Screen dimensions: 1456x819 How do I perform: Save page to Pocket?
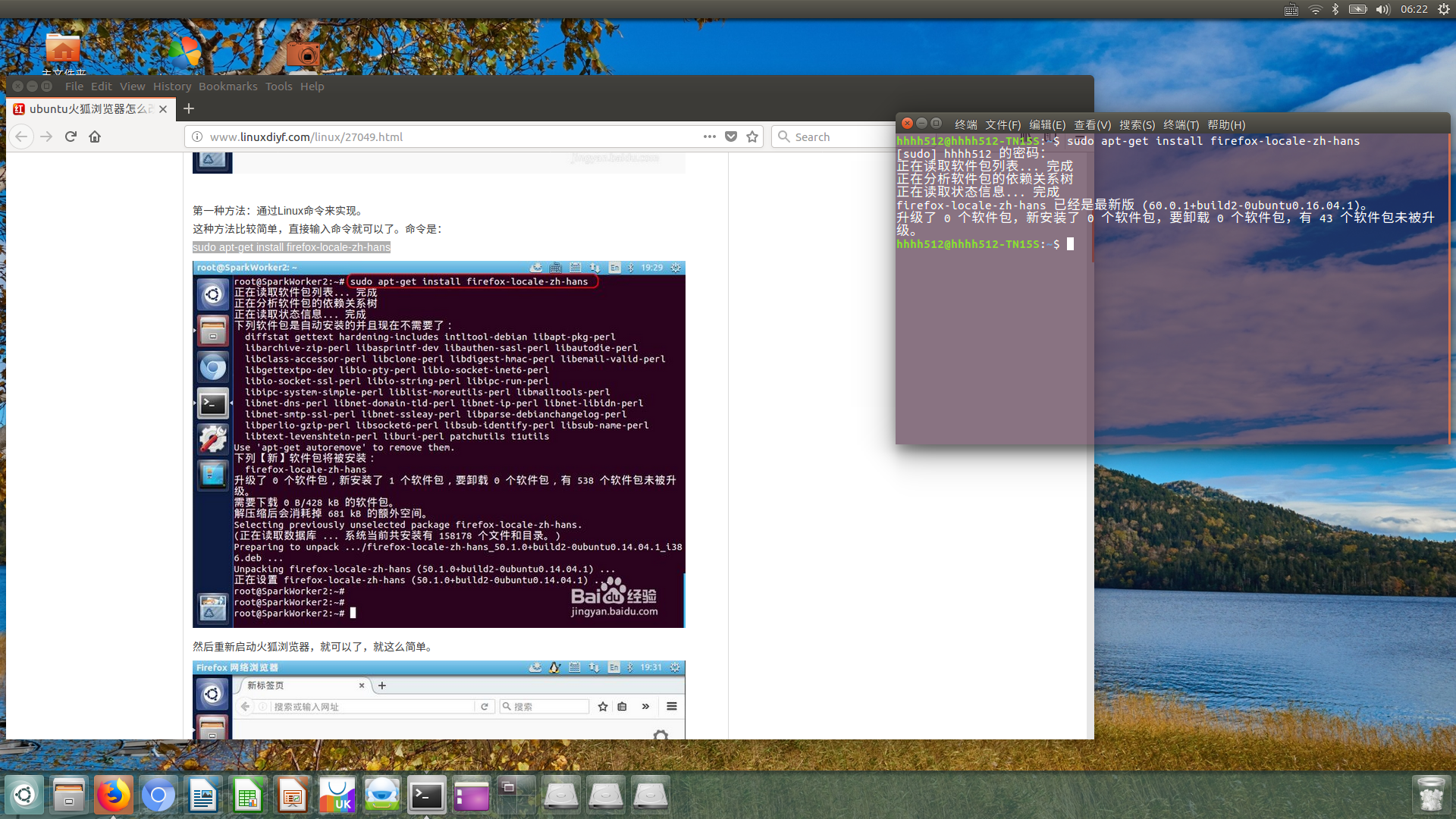[x=731, y=136]
